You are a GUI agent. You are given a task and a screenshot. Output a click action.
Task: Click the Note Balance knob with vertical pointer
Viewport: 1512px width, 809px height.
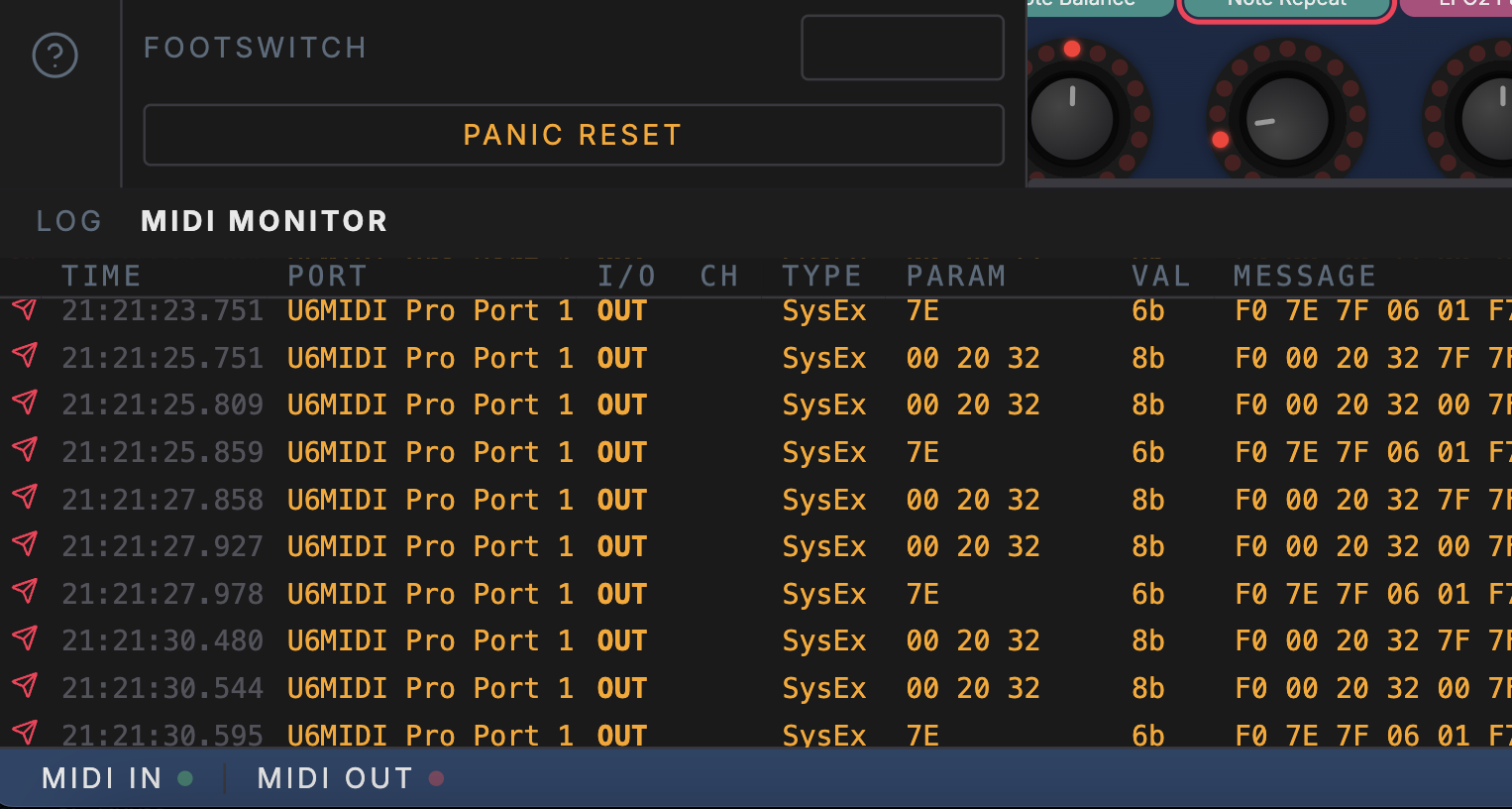(x=1072, y=119)
